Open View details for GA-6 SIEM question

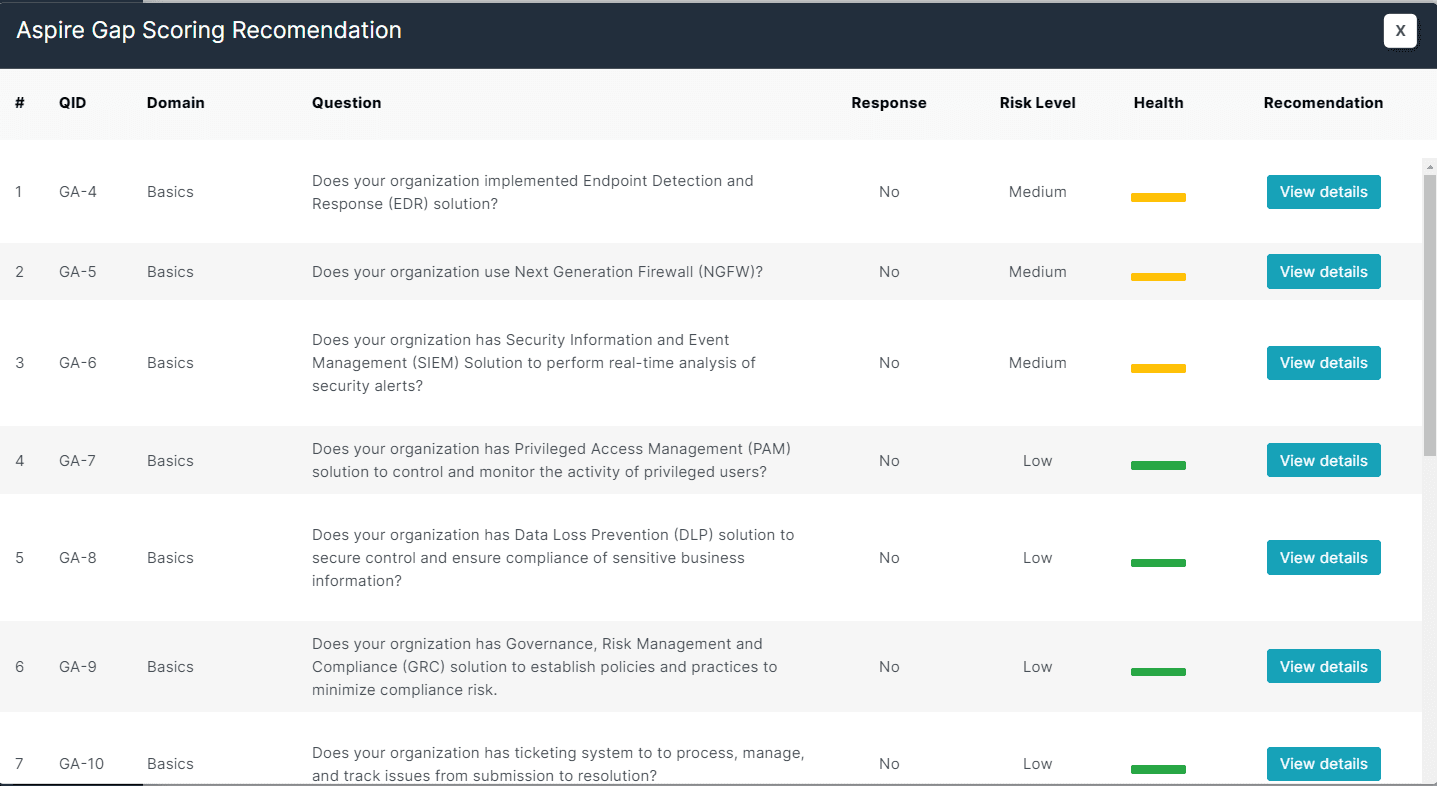click(x=1323, y=363)
